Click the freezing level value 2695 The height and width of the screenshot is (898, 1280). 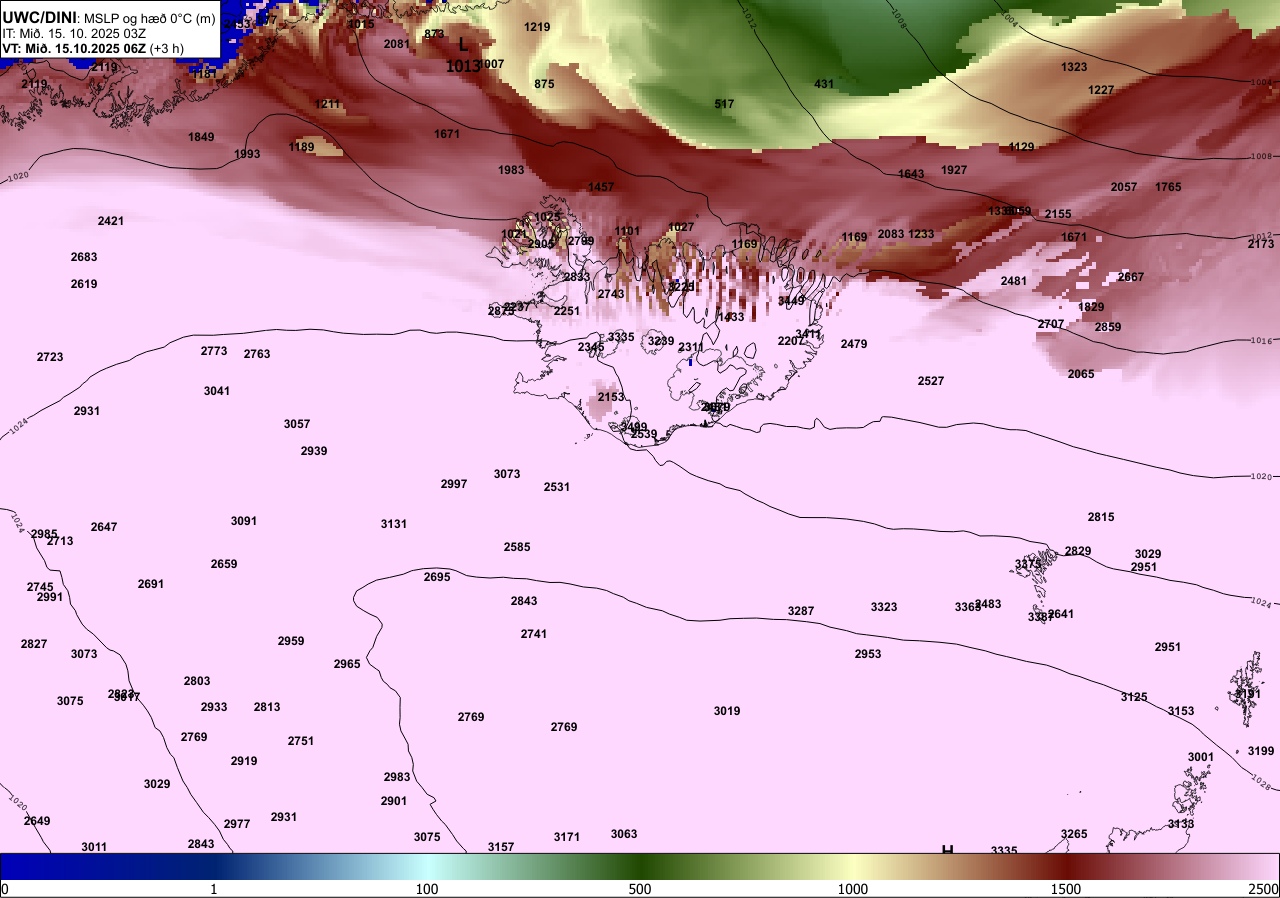[437, 577]
